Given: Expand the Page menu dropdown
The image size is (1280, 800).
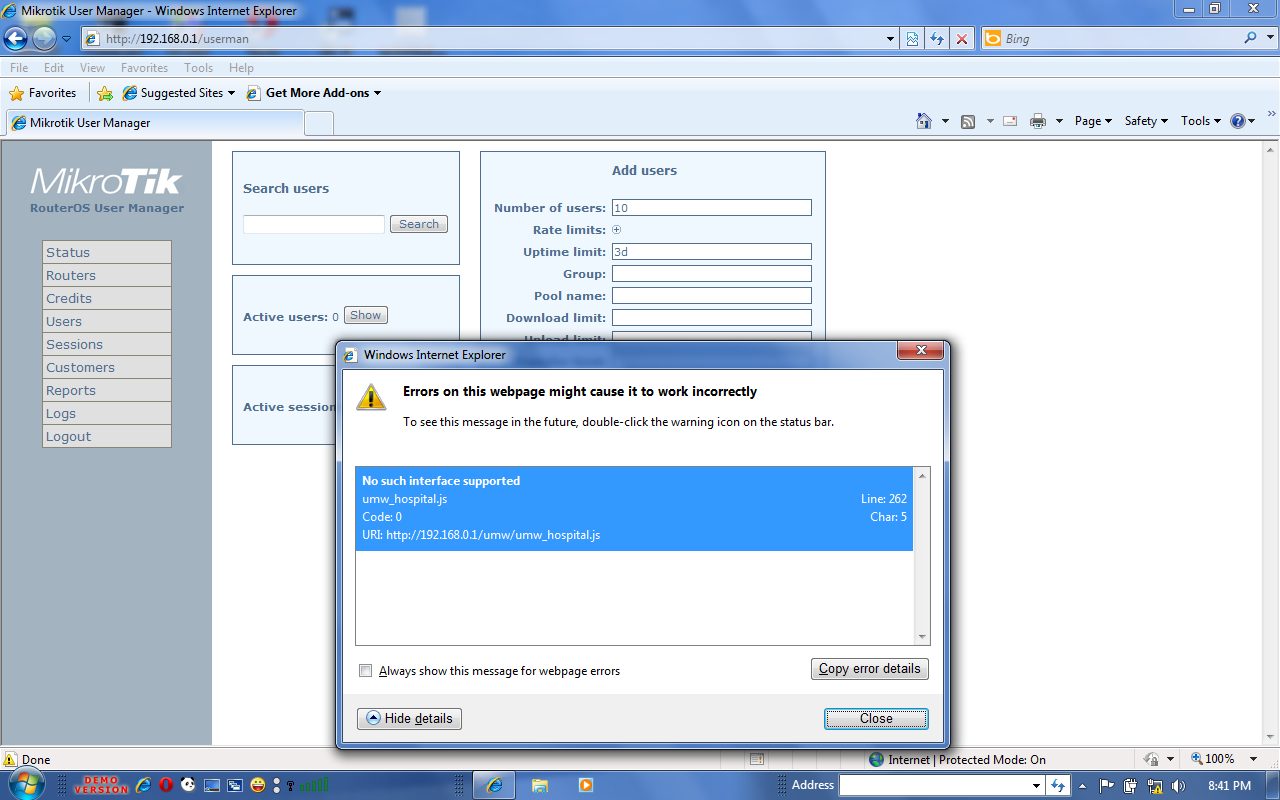Looking at the screenshot, I should pyautogui.click(x=1094, y=121).
